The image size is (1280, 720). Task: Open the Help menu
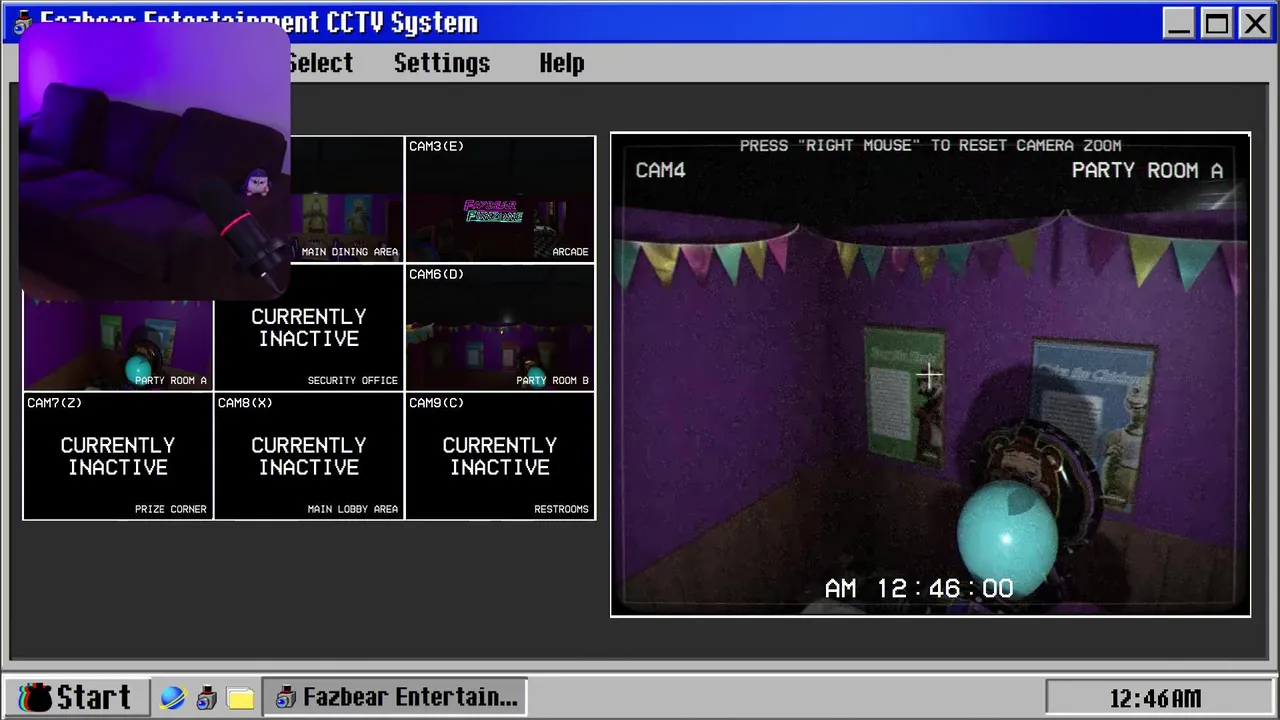pos(561,63)
